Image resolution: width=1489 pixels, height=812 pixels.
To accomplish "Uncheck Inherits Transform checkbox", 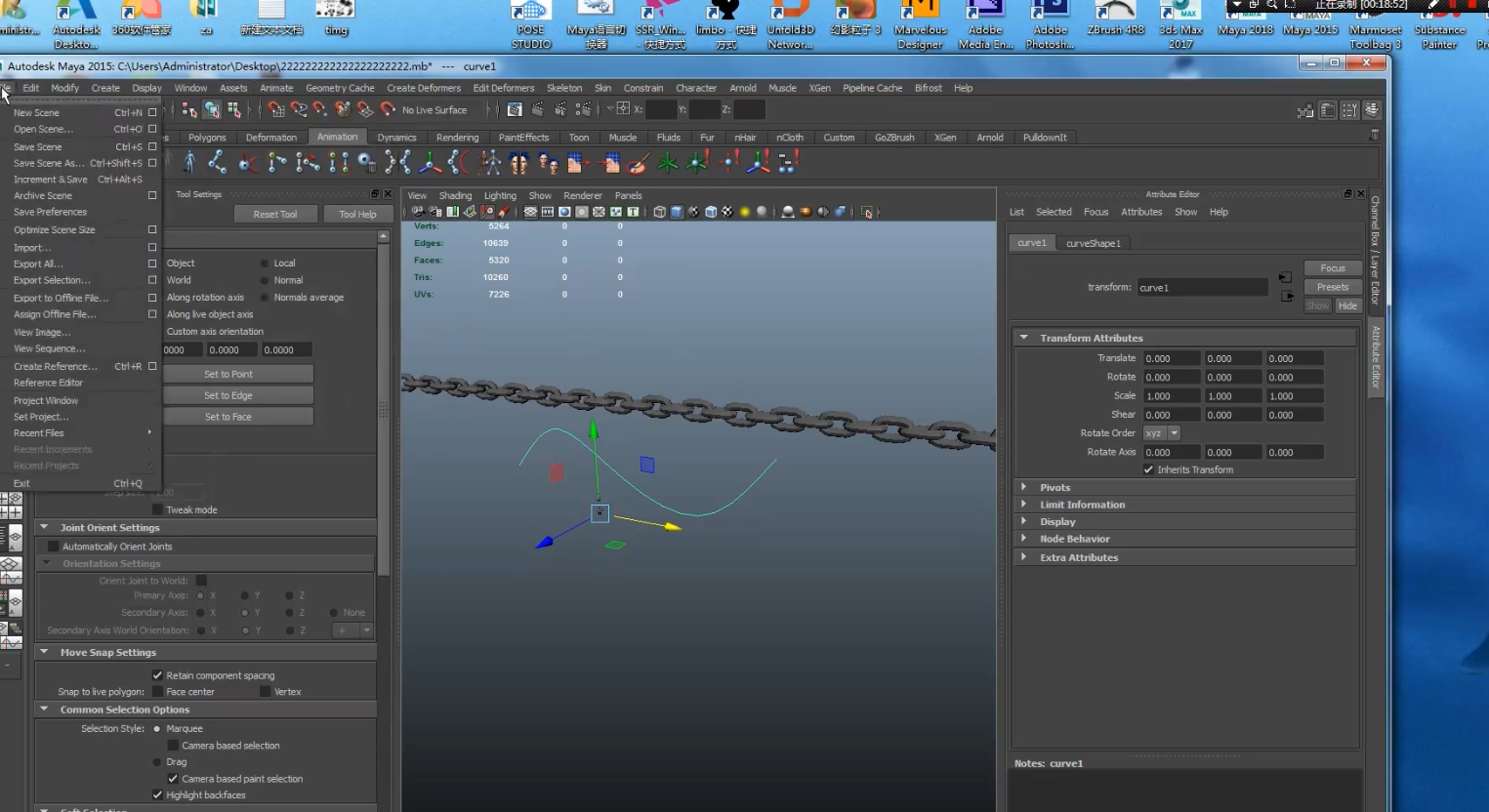I will (x=1149, y=469).
